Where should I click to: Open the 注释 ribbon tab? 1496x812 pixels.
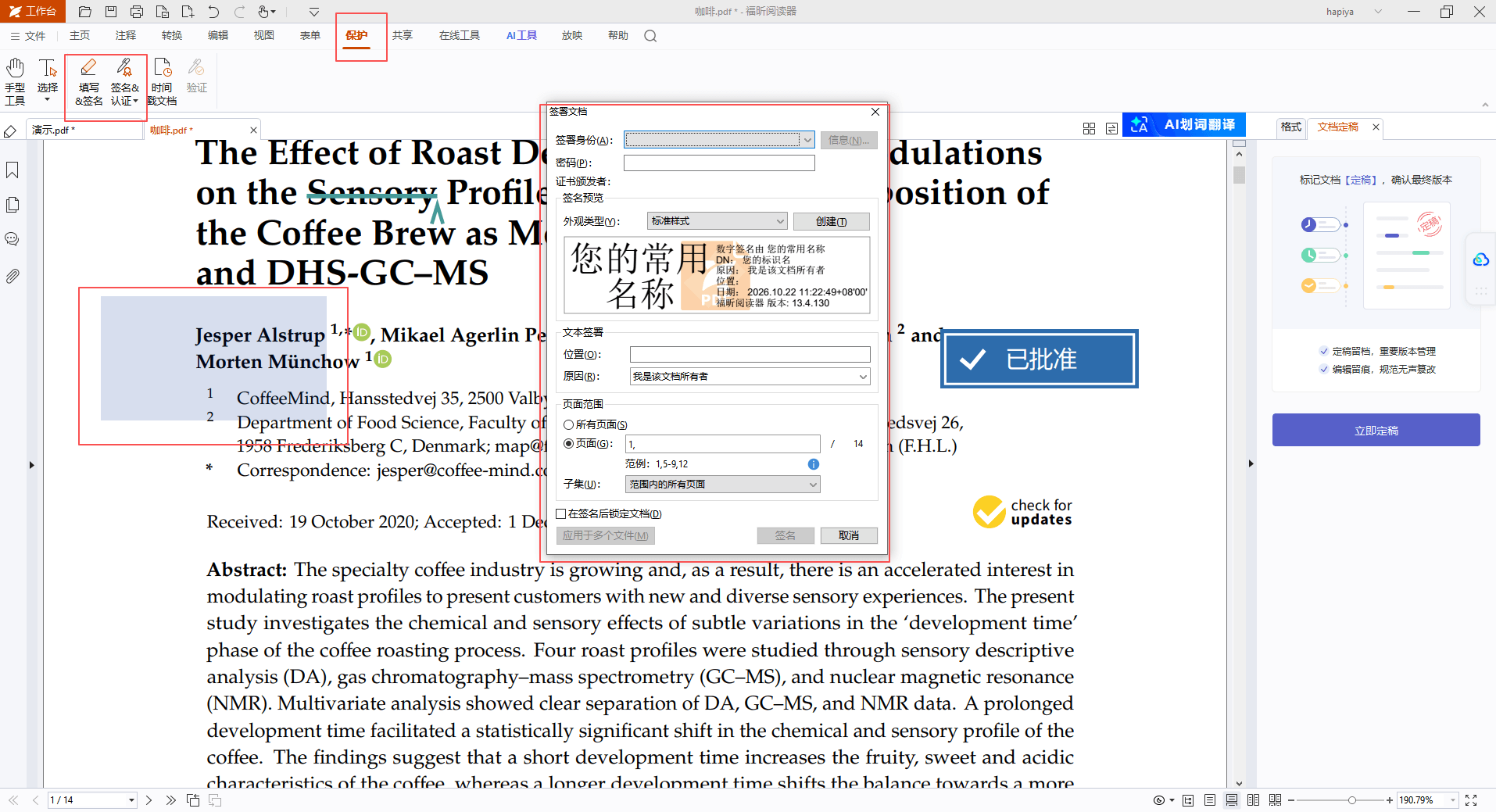click(x=125, y=36)
